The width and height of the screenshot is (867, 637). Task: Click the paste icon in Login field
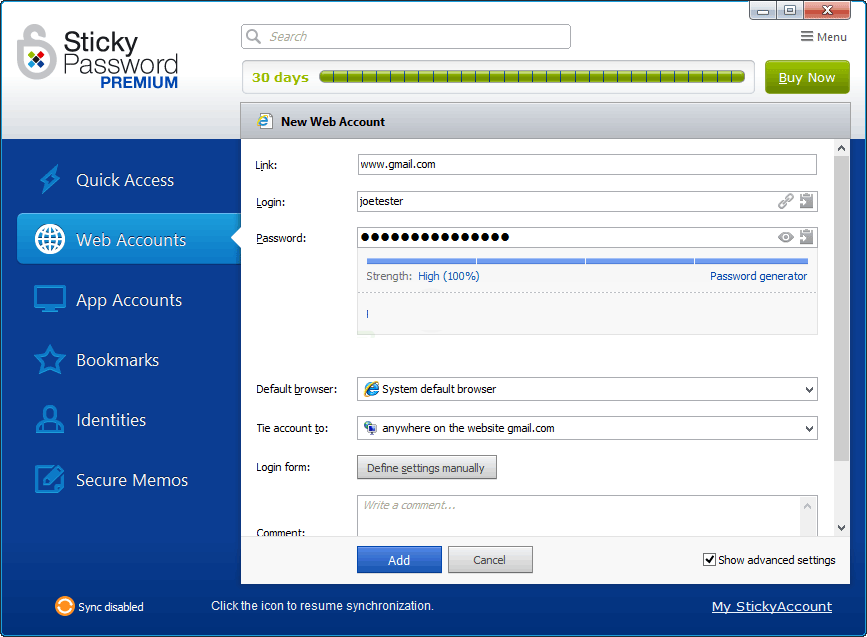pos(806,201)
